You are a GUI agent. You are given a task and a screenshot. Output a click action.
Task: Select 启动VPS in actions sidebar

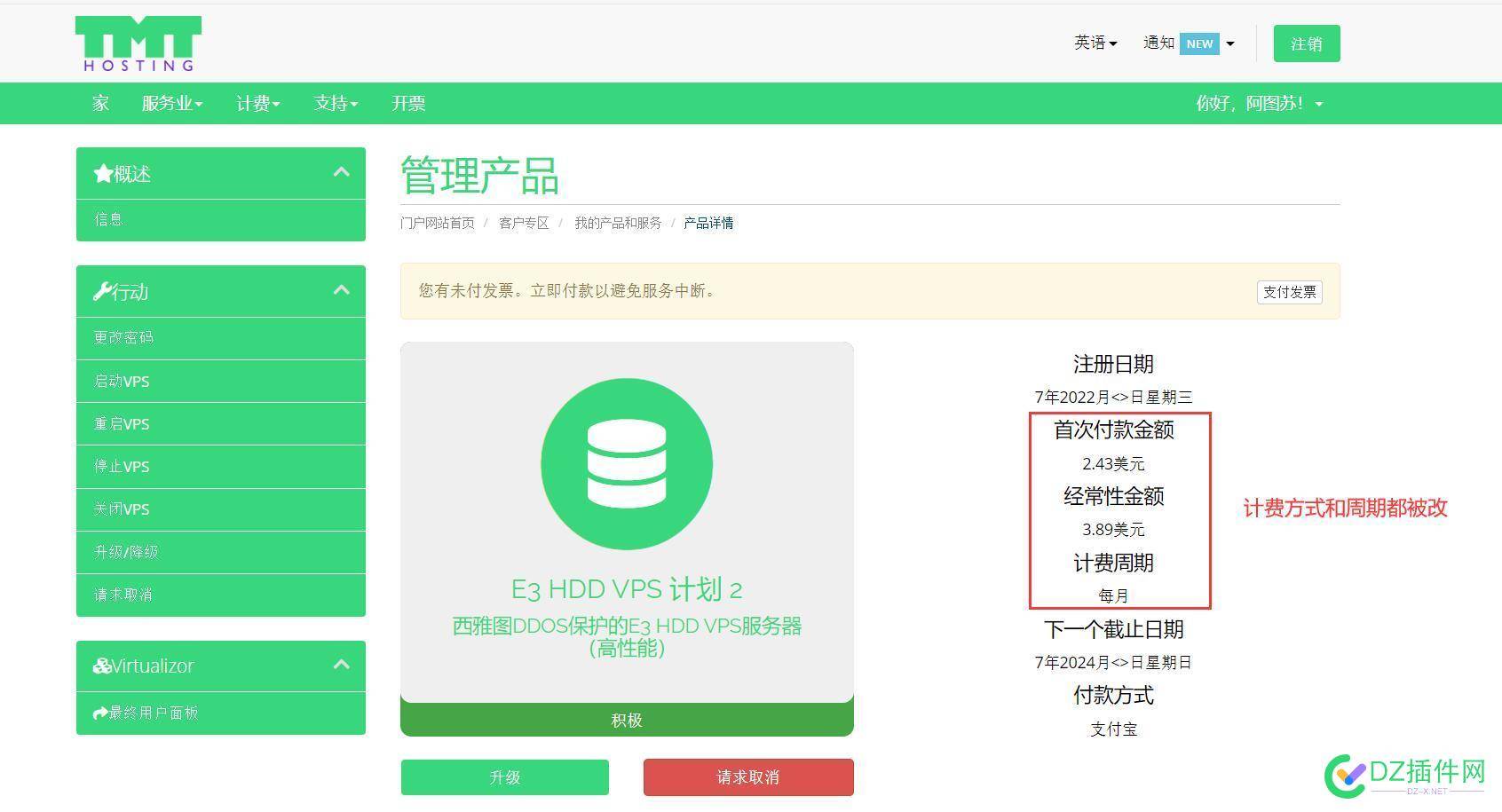[221, 381]
